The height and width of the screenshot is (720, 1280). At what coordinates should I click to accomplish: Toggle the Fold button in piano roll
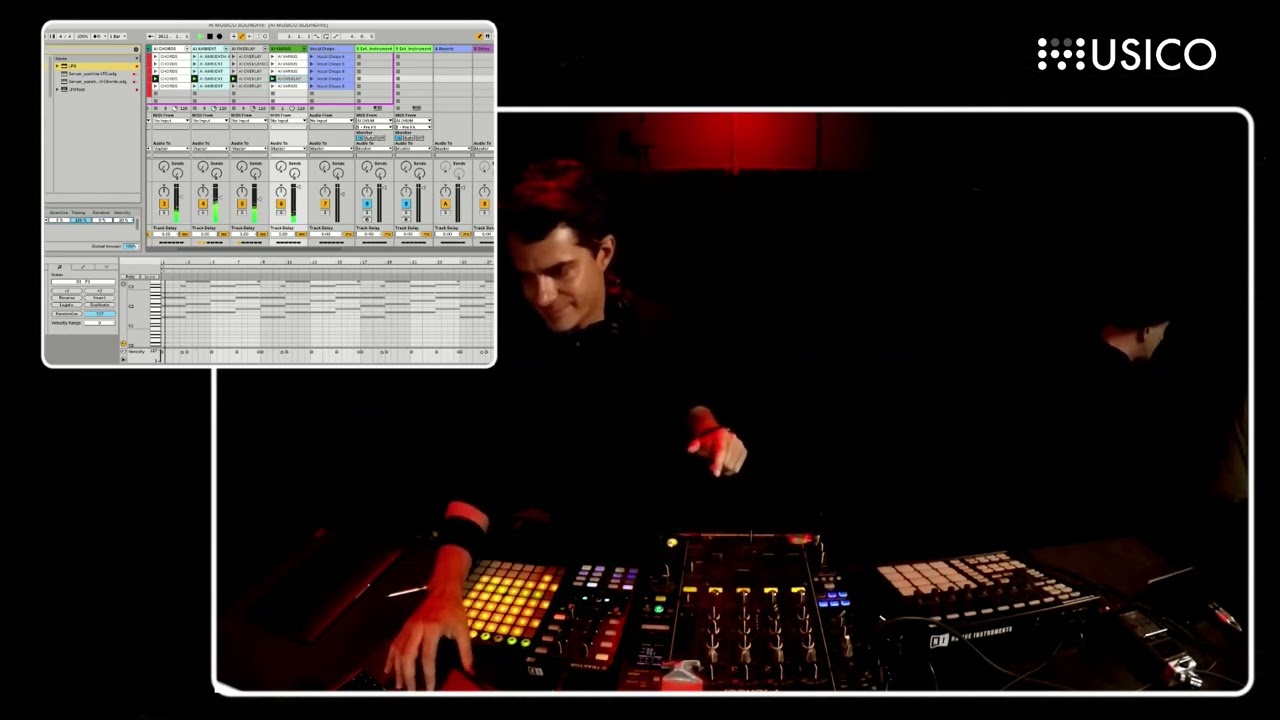coord(130,277)
